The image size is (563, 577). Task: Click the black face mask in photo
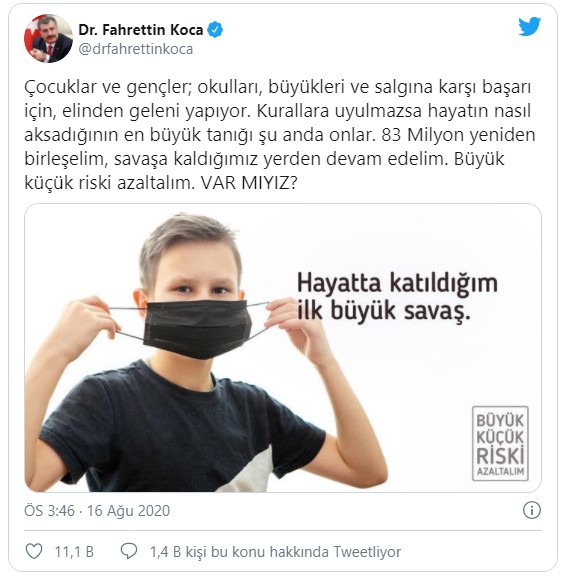click(x=197, y=329)
